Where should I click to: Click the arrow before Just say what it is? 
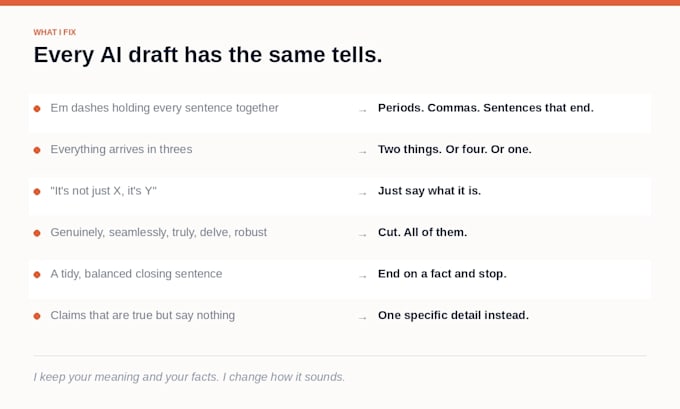(x=363, y=193)
